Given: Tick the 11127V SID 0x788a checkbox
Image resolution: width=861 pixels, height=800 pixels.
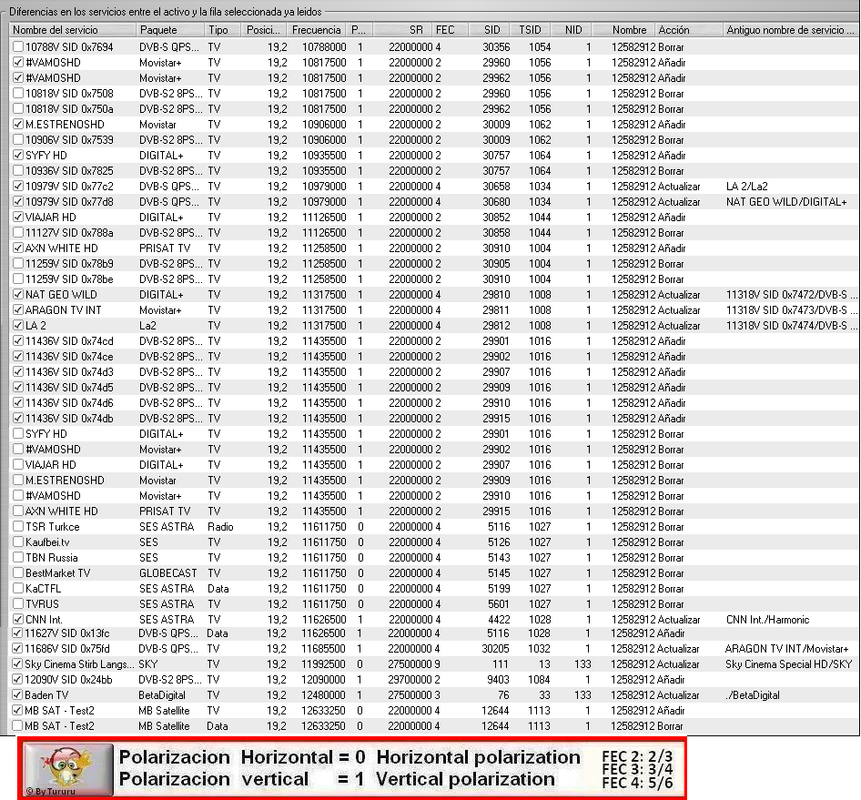Looking at the screenshot, I should (18, 233).
